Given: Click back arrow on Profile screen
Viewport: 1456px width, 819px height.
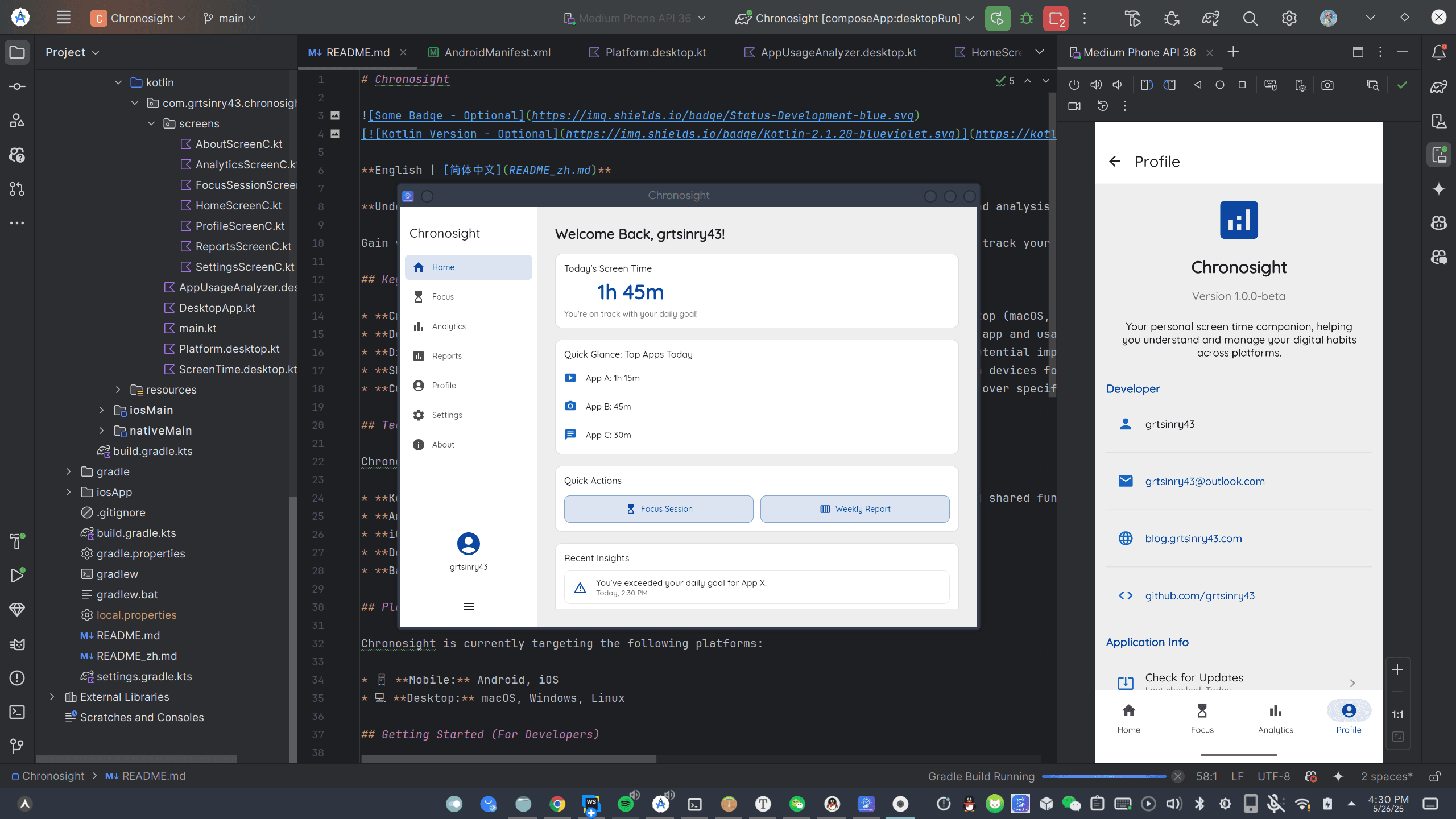Looking at the screenshot, I should (x=1115, y=162).
